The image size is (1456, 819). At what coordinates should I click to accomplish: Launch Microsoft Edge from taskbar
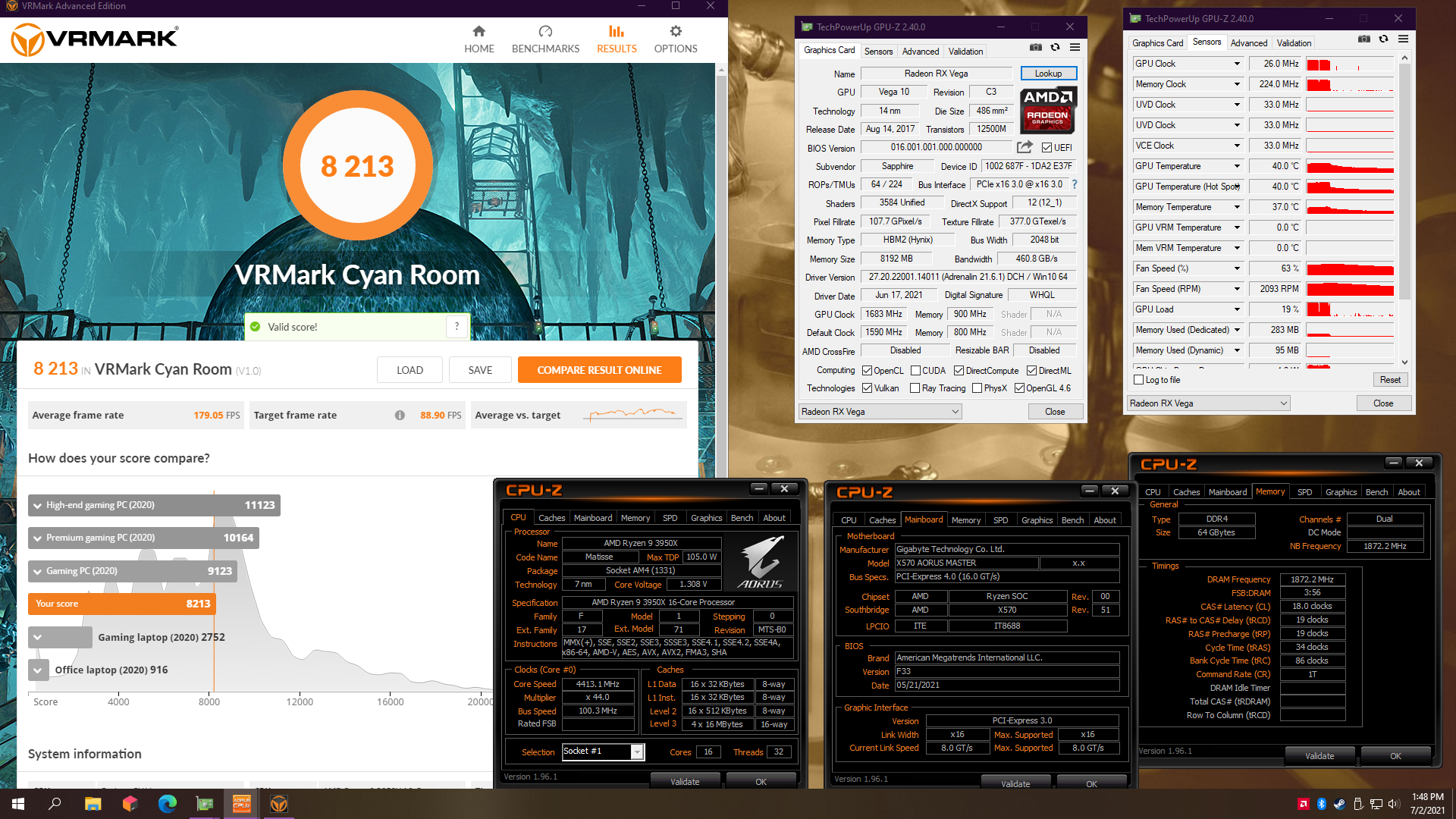pyautogui.click(x=167, y=804)
